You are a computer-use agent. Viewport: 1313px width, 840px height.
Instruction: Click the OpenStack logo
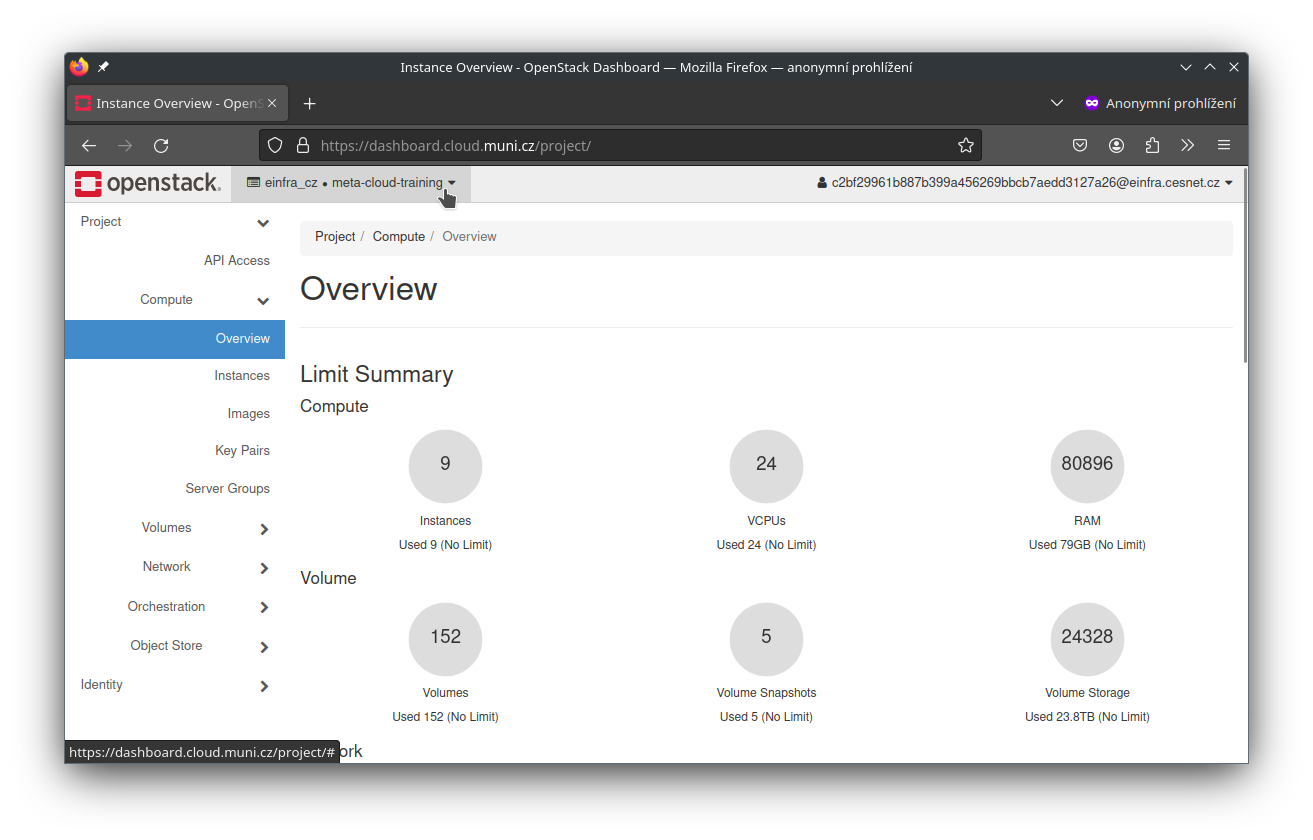pyautogui.click(x=147, y=183)
